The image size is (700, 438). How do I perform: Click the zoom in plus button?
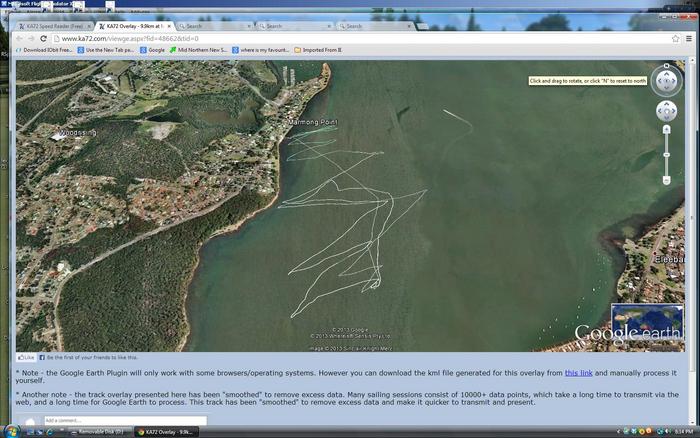[x=667, y=130]
